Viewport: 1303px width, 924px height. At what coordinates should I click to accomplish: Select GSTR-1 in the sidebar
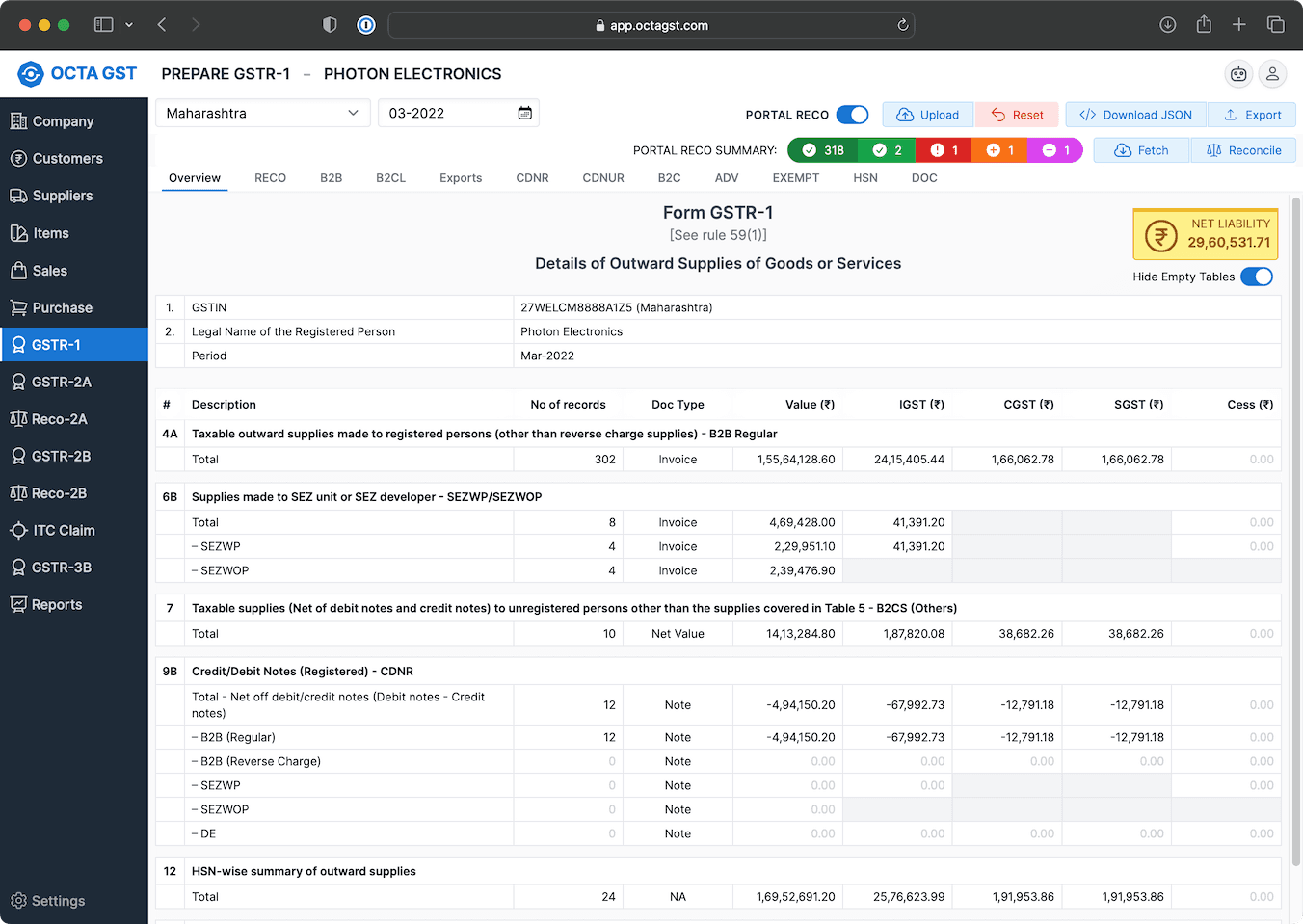click(x=74, y=345)
